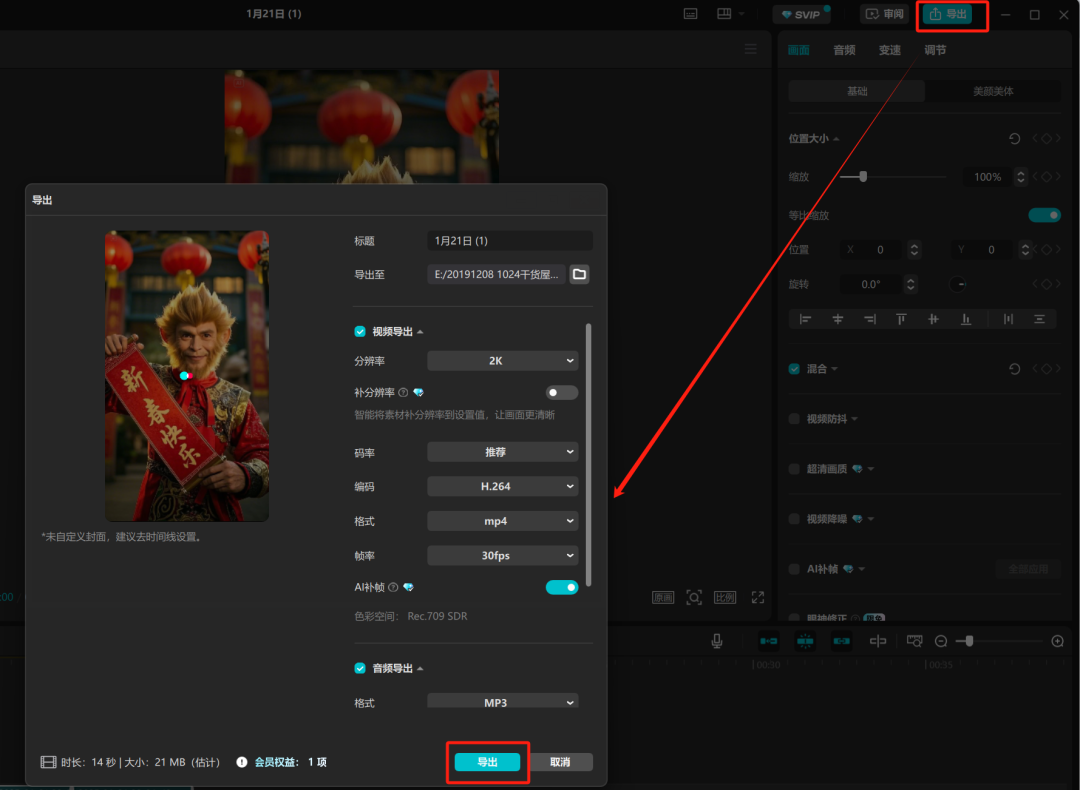Disable the AI补帧 toggle in export dialog
This screenshot has width=1080, height=790.
tap(562, 587)
